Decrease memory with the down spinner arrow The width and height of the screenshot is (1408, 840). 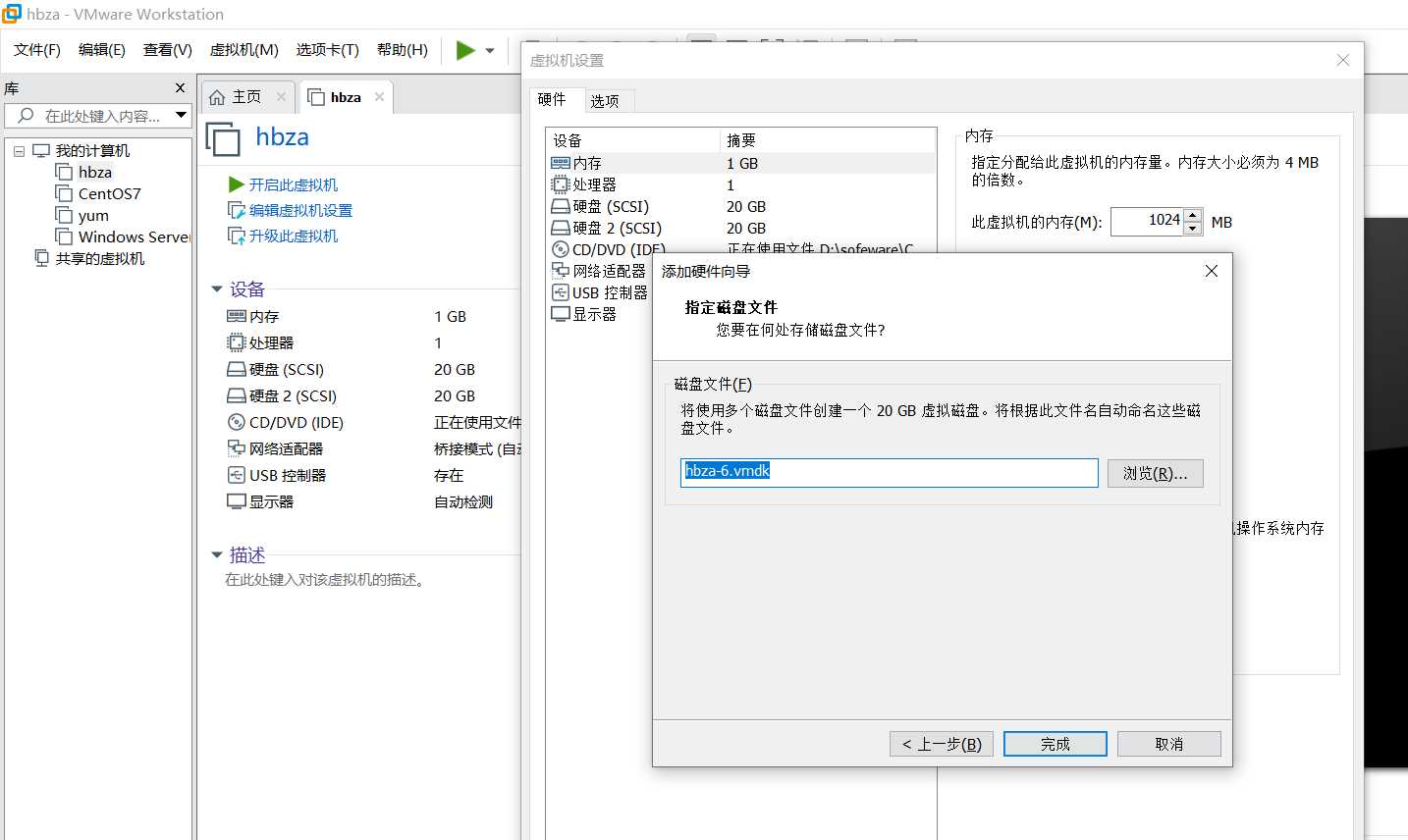pos(1193,229)
